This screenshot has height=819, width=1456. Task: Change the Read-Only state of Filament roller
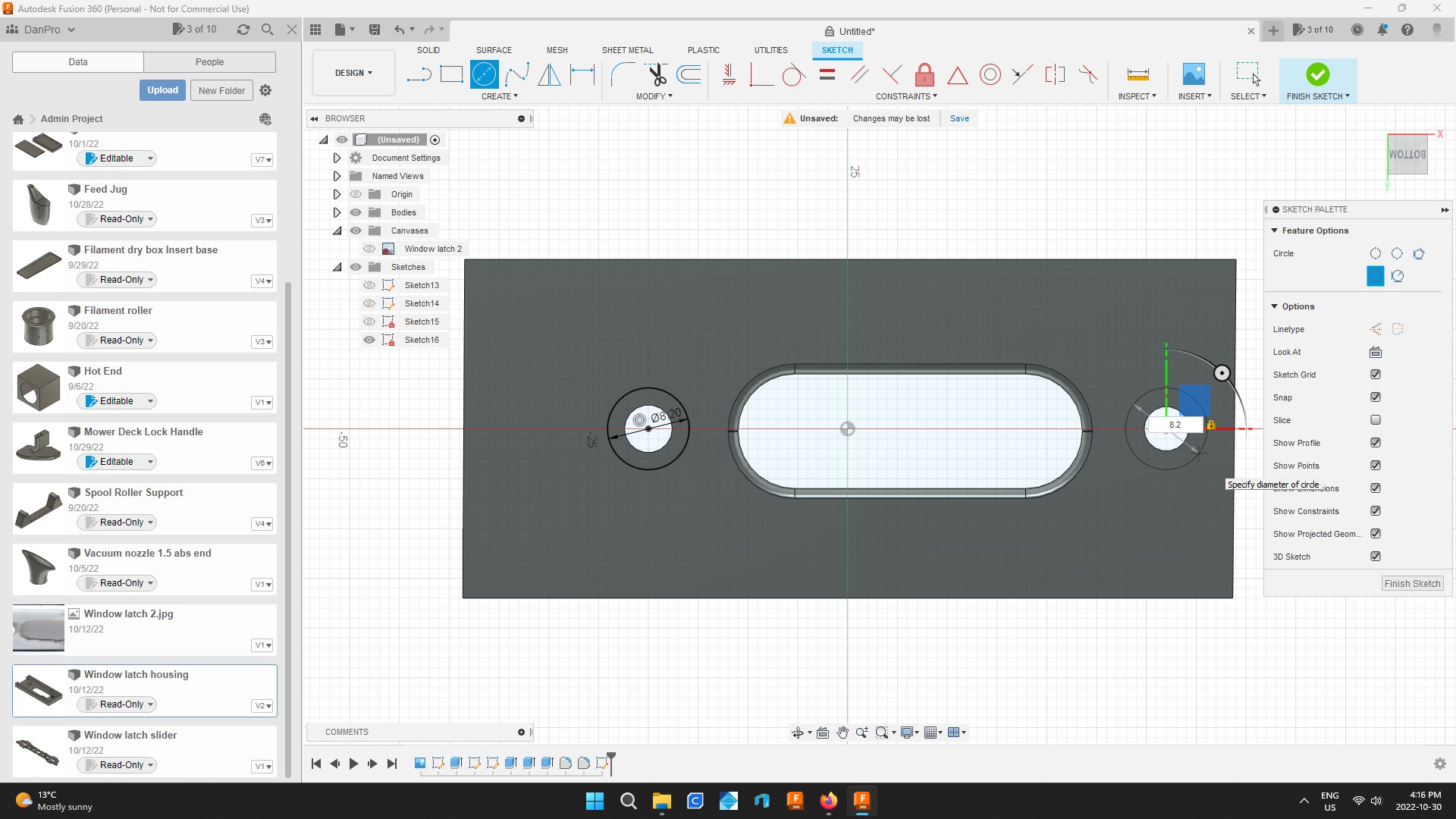(116, 340)
